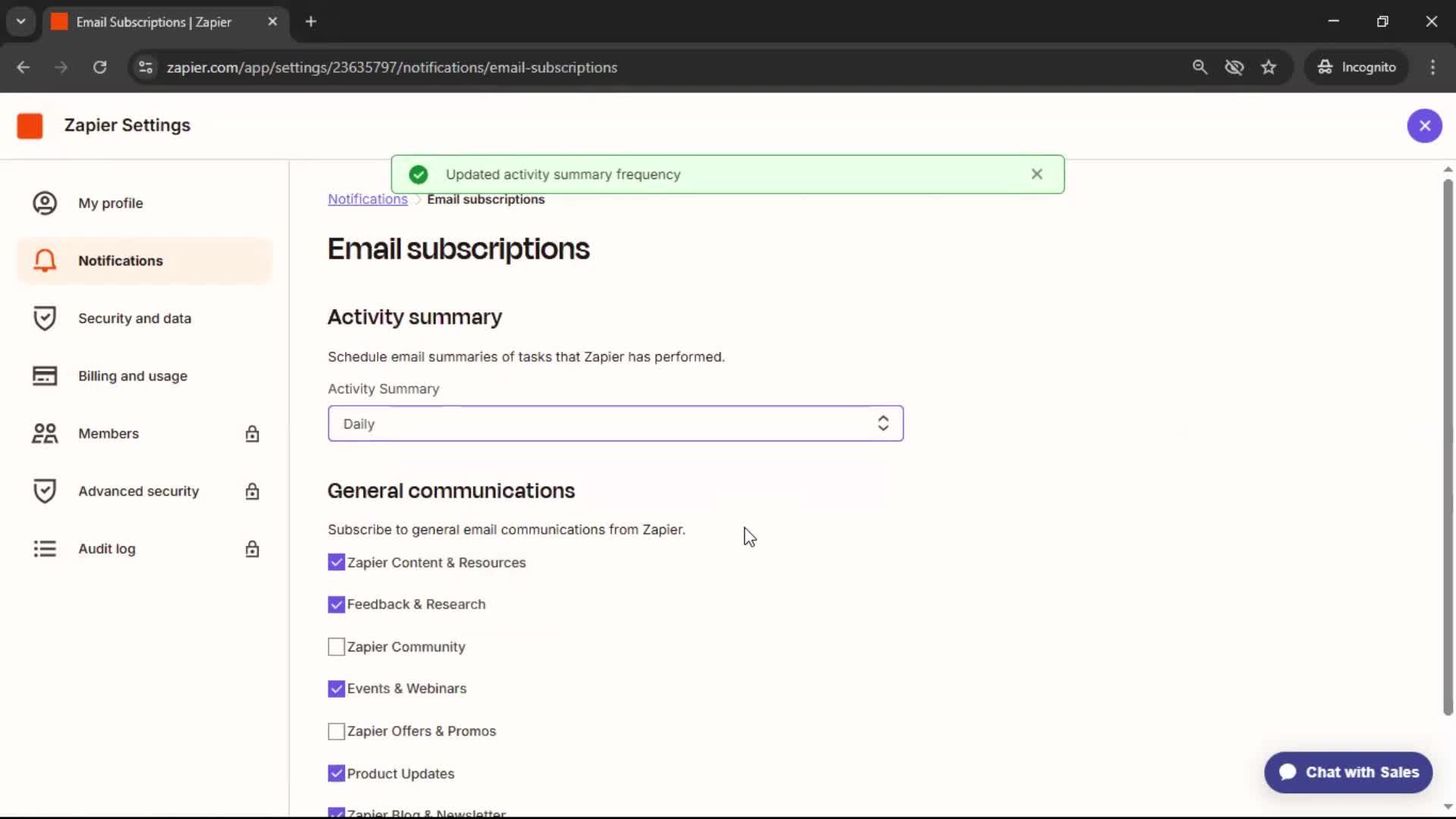Click the page vertical scrollbar

(1448, 447)
